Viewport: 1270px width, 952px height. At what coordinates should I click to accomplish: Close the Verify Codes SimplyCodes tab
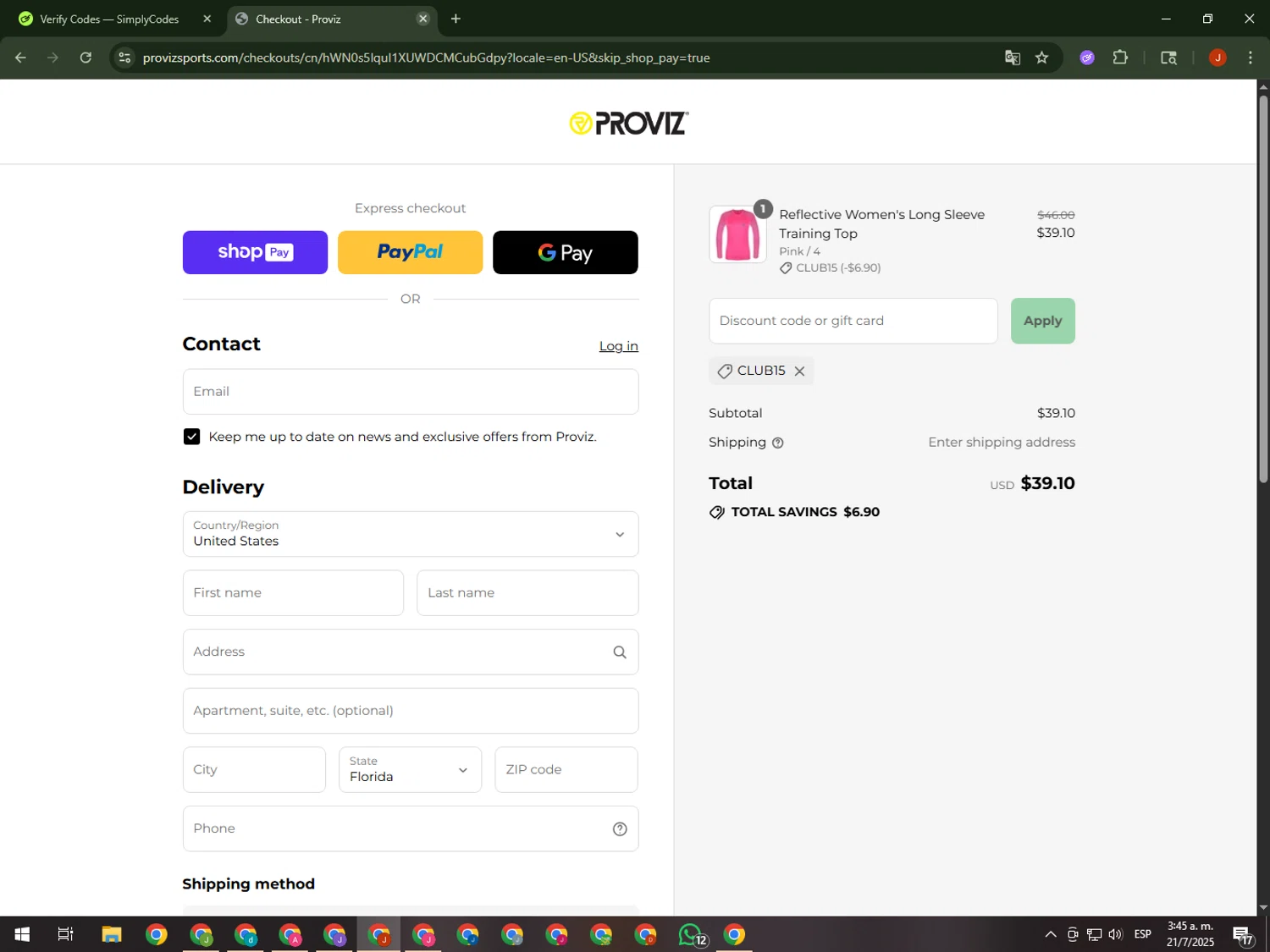207,19
